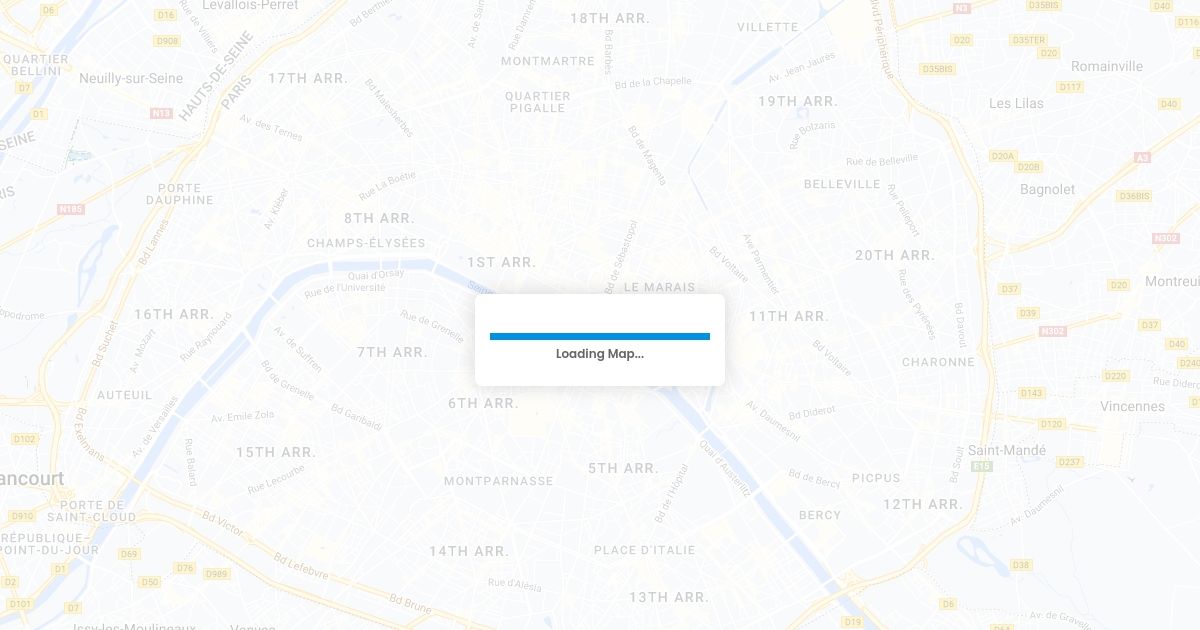Select the N13 highway marker

161,113
